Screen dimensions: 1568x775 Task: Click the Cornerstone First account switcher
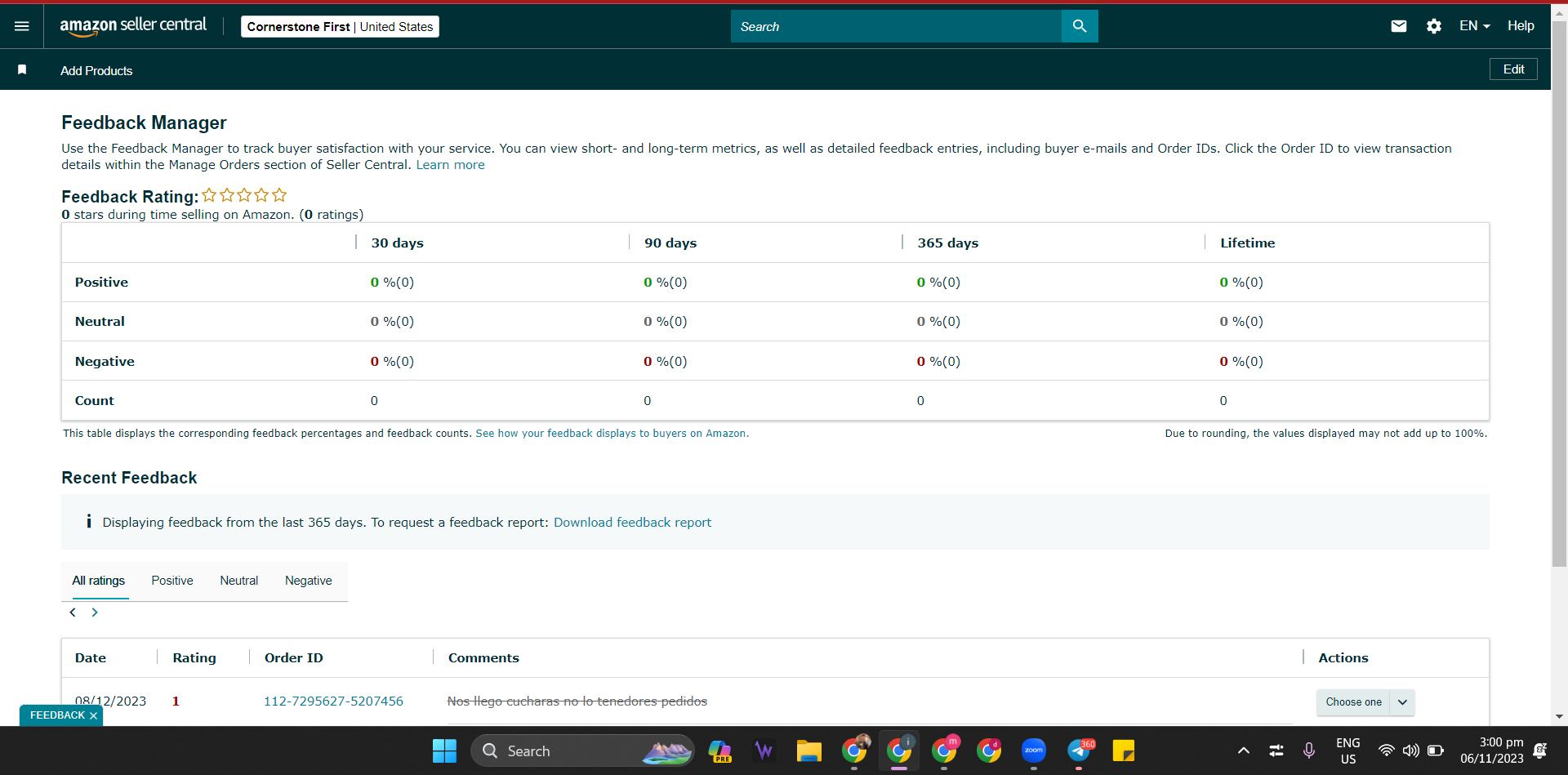(340, 27)
